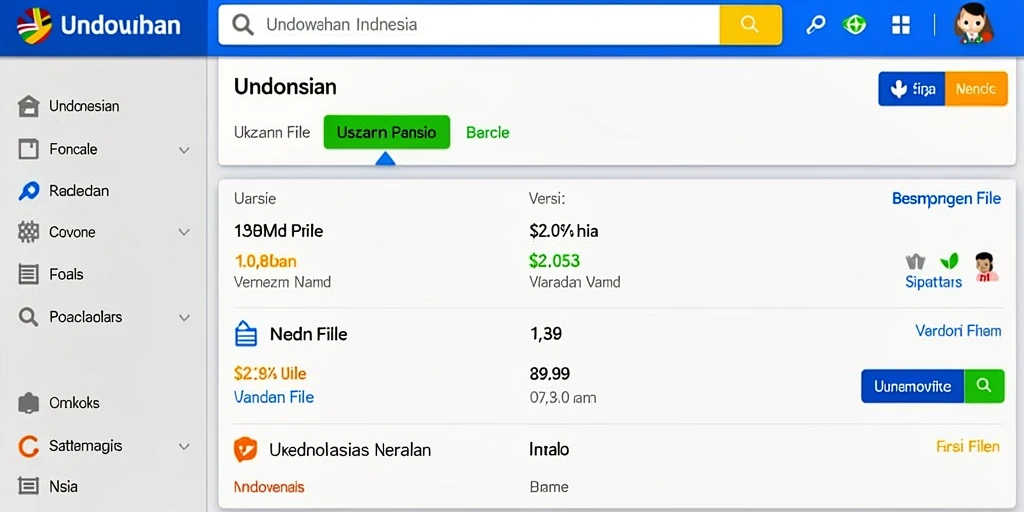Click the green search button beside Unemovite
The height and width of the screenshot is (512, 1024).
(984, 386)
